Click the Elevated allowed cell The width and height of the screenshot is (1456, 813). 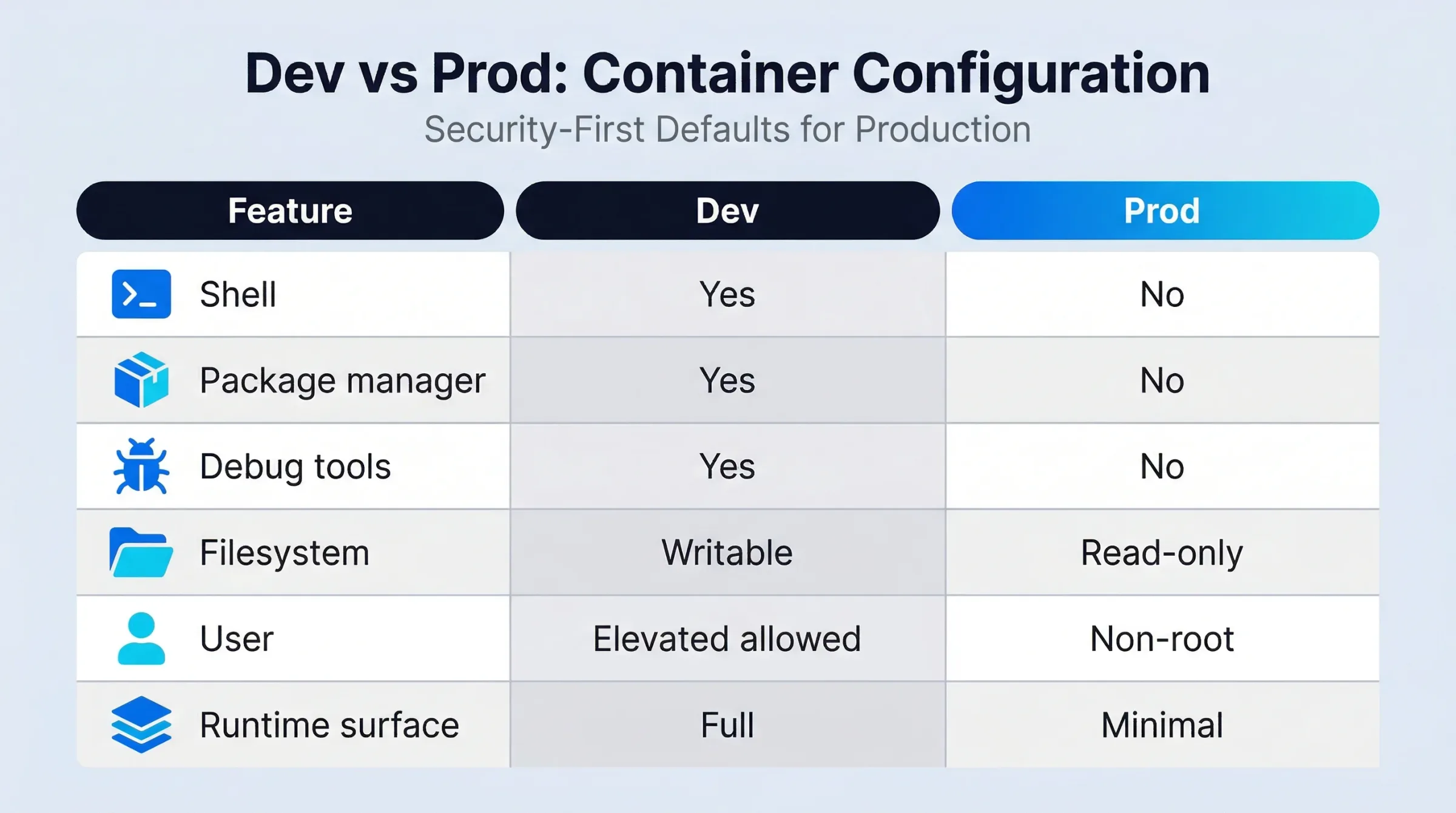(x=727, y=639)
